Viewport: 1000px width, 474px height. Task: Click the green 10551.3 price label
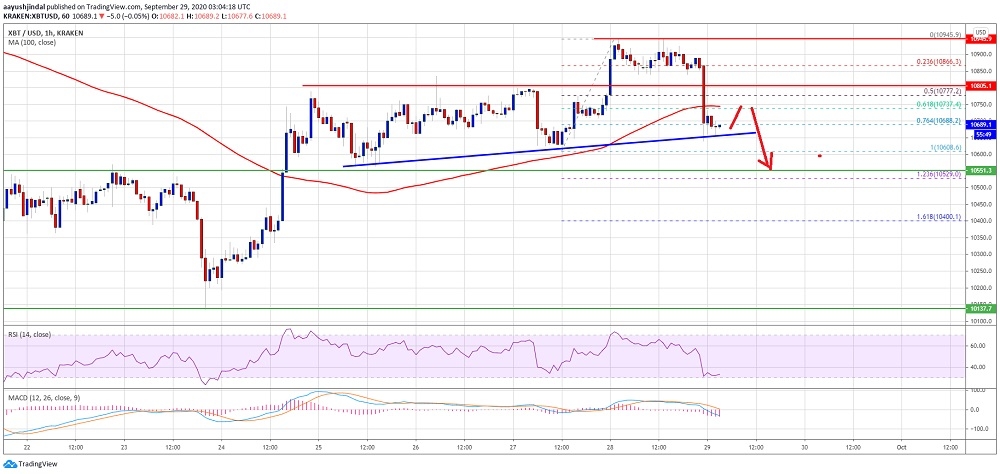980,171
